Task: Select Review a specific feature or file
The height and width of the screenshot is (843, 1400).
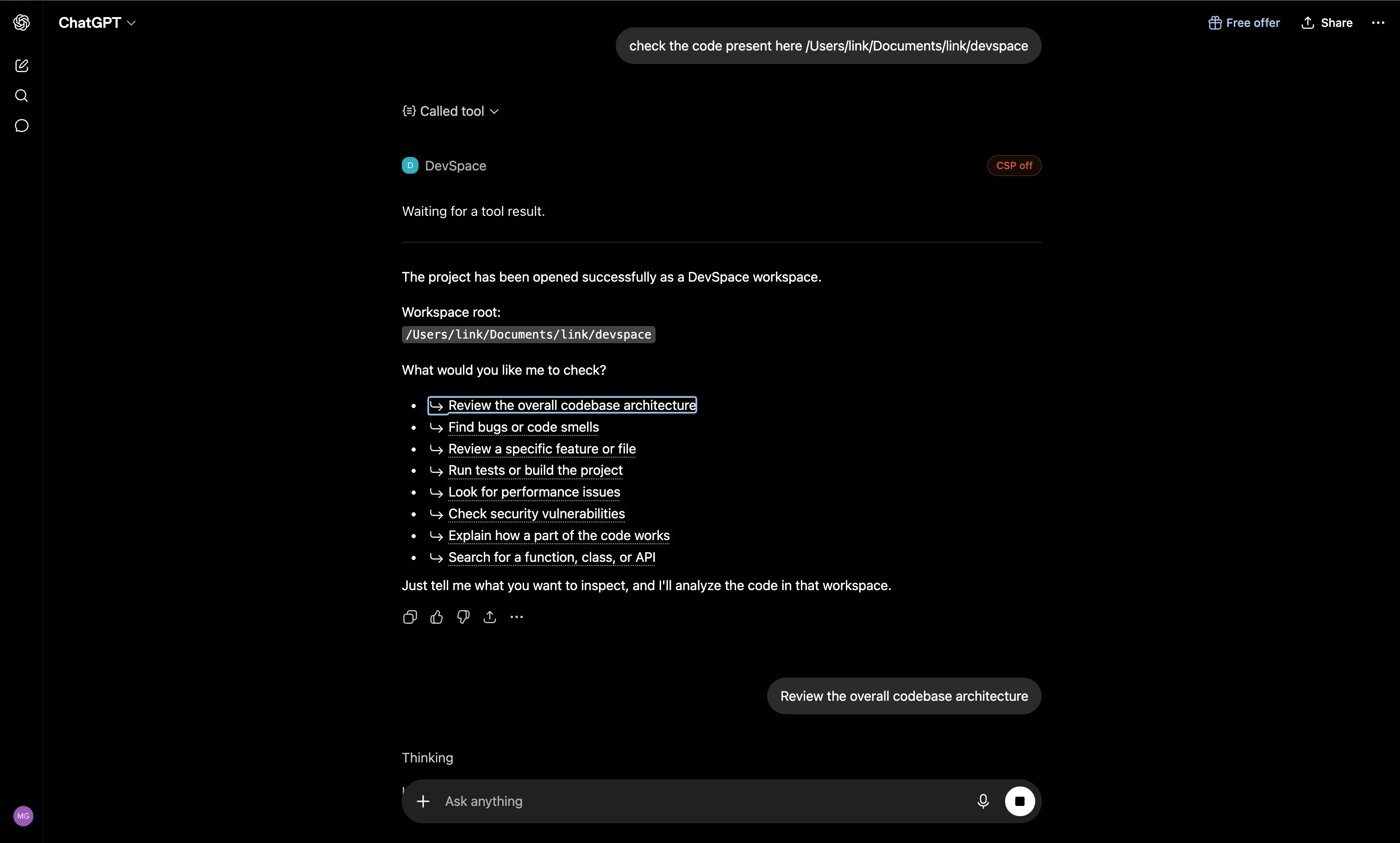Action: point(532,449)
